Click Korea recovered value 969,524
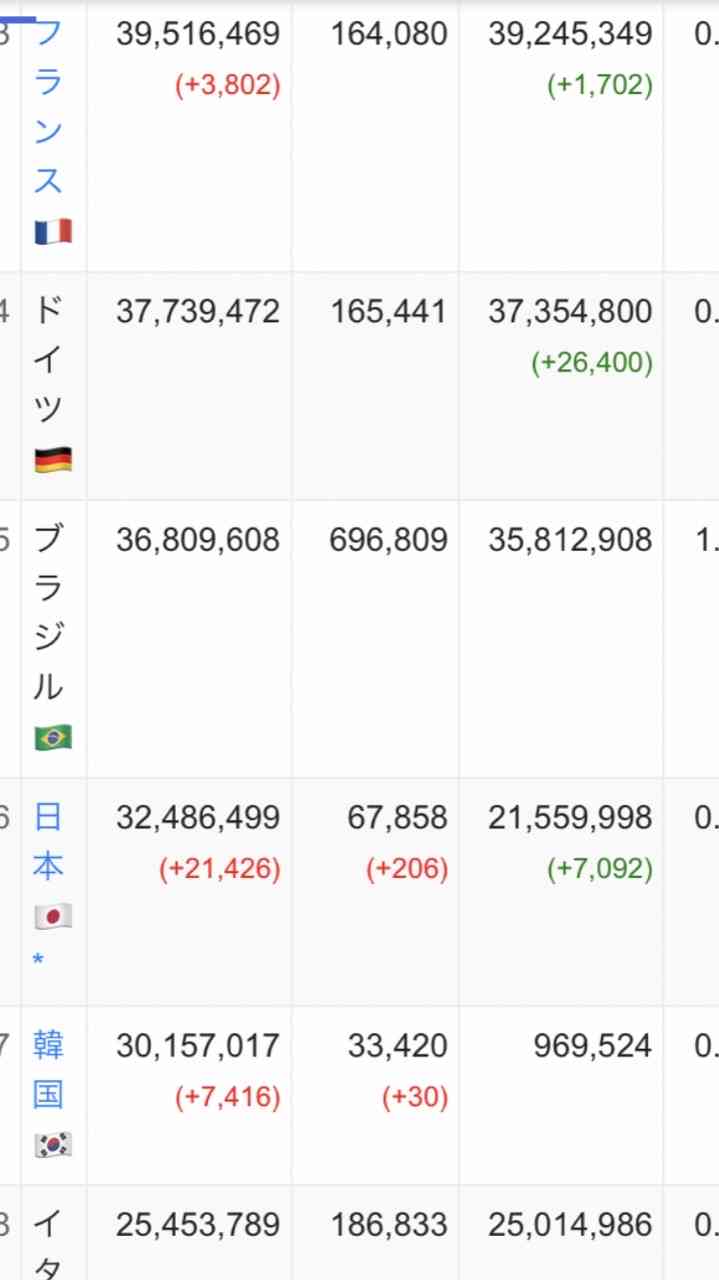Image resolution: width=719 pixels, height=1280 pixels. [593, 1046]
